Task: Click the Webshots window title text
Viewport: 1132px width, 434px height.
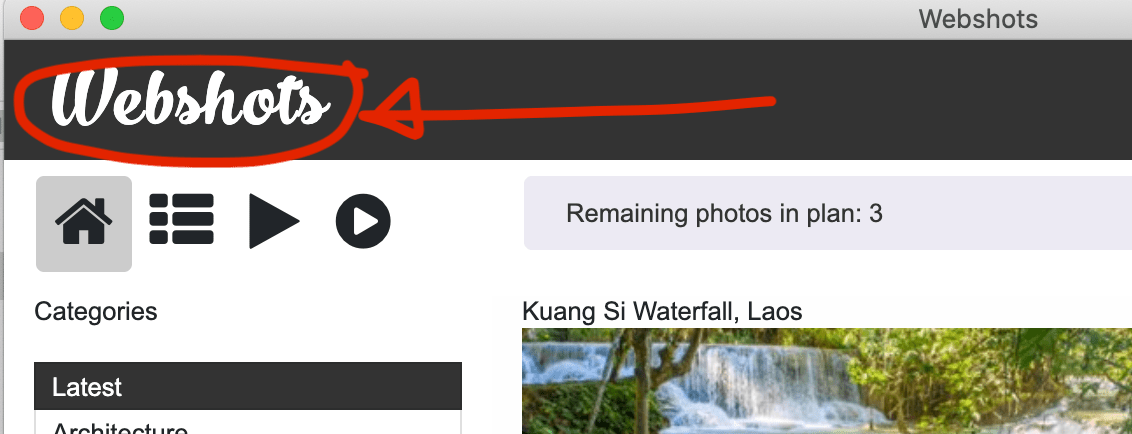Action: click(x=978, y=19)
